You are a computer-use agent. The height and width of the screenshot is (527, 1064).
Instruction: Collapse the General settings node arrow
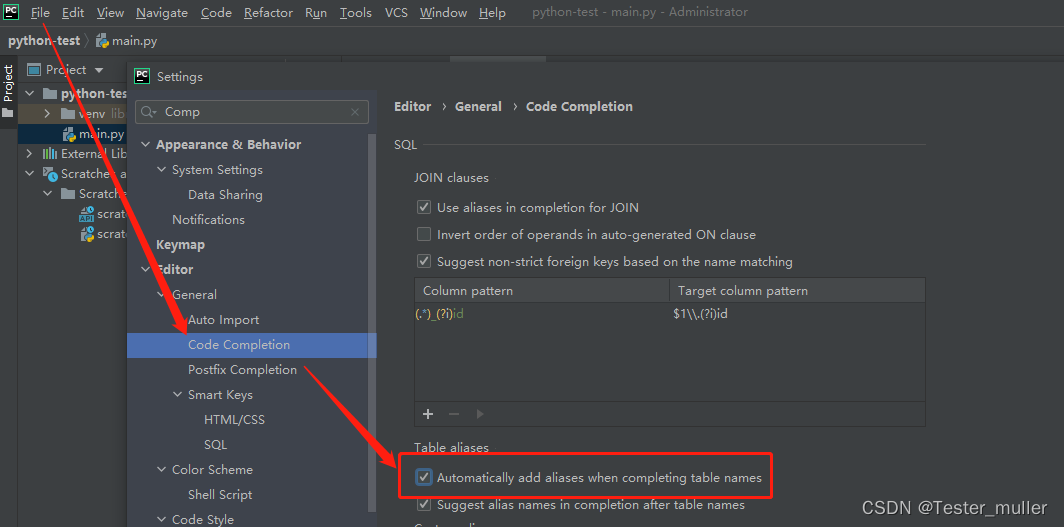[162, 294]
